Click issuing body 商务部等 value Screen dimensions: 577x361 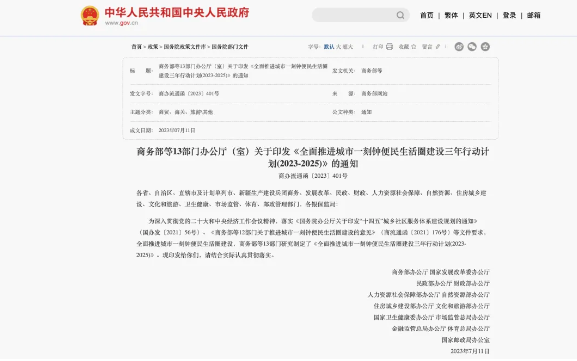372,71
